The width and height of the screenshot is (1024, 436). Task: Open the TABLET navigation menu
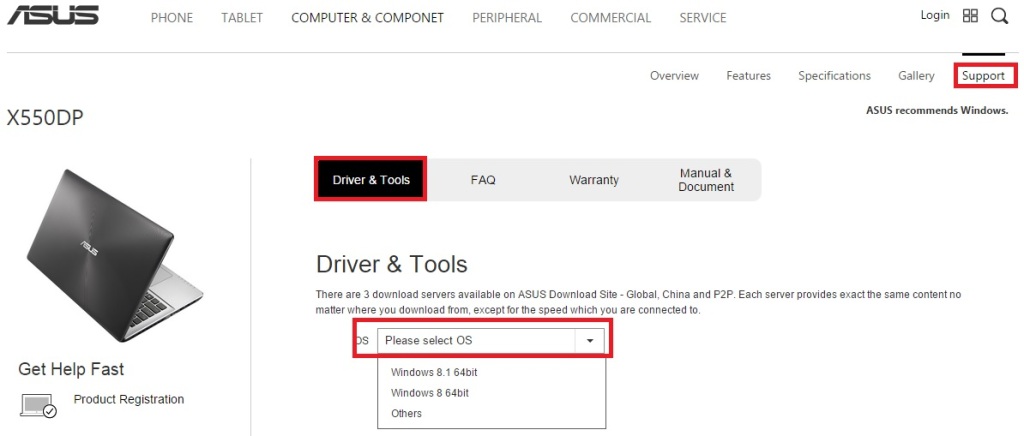(242, 18)
